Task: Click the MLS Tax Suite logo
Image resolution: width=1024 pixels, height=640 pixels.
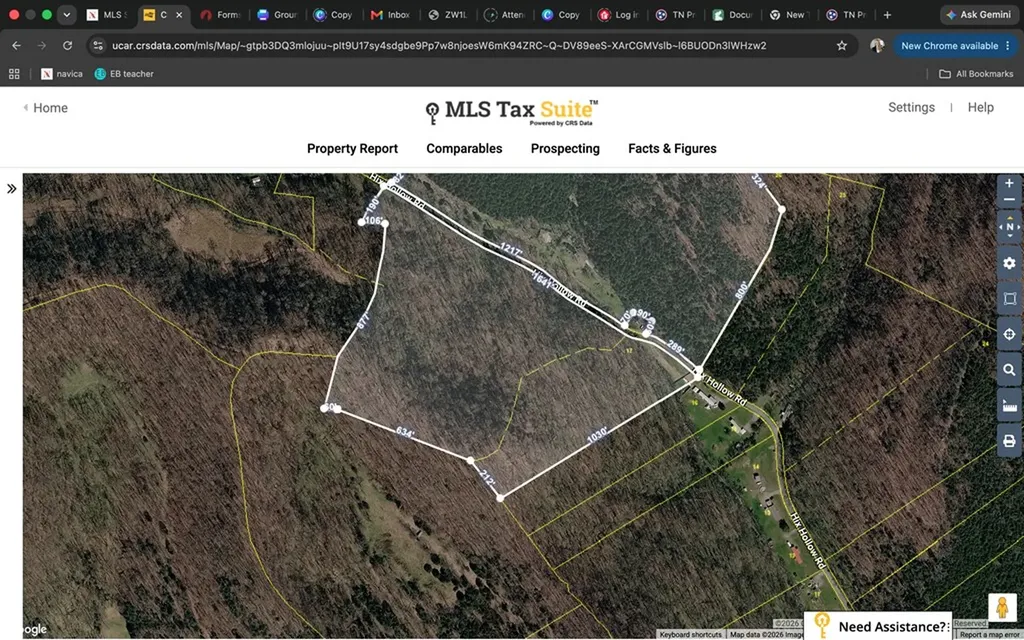Action: tap(511, 112)
